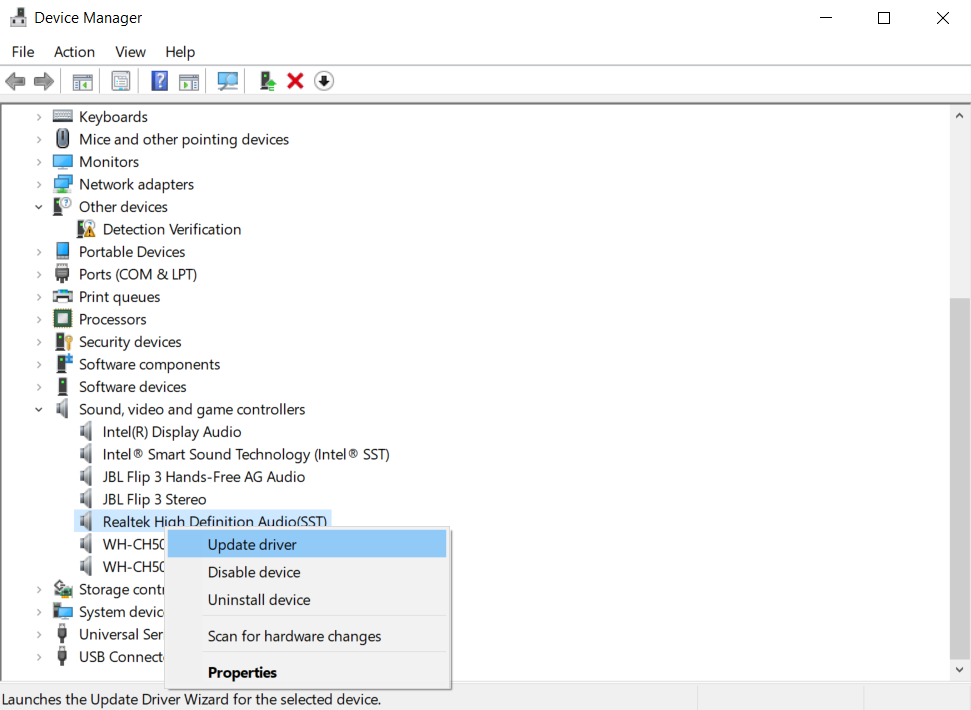
Task: Choose Update driver from context menu
Action: [307, 545]
